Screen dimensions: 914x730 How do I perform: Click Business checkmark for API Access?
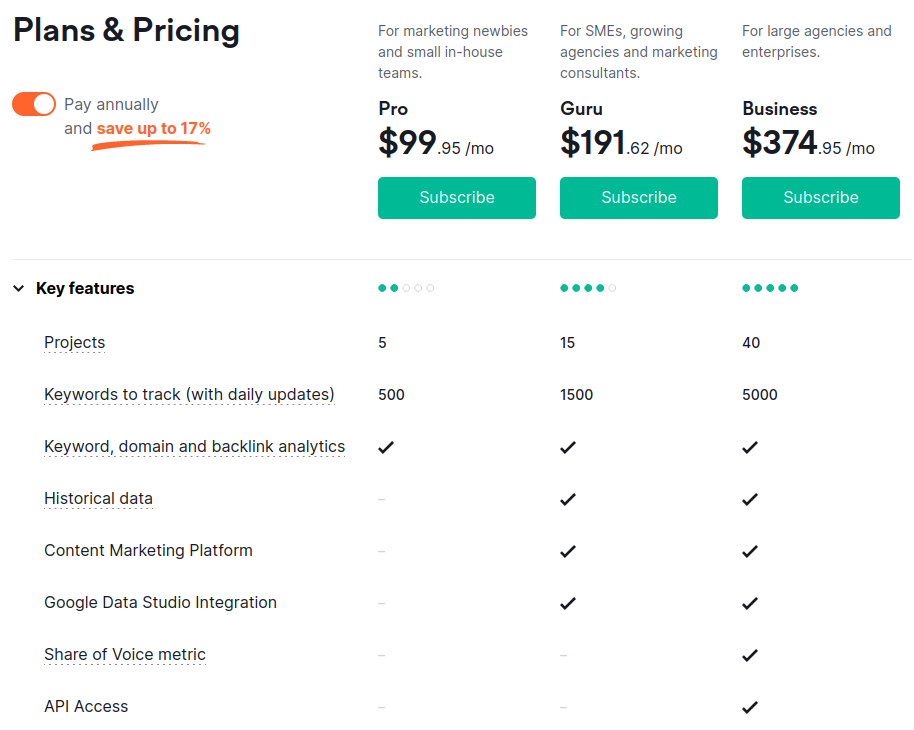(x=750, y=707)
